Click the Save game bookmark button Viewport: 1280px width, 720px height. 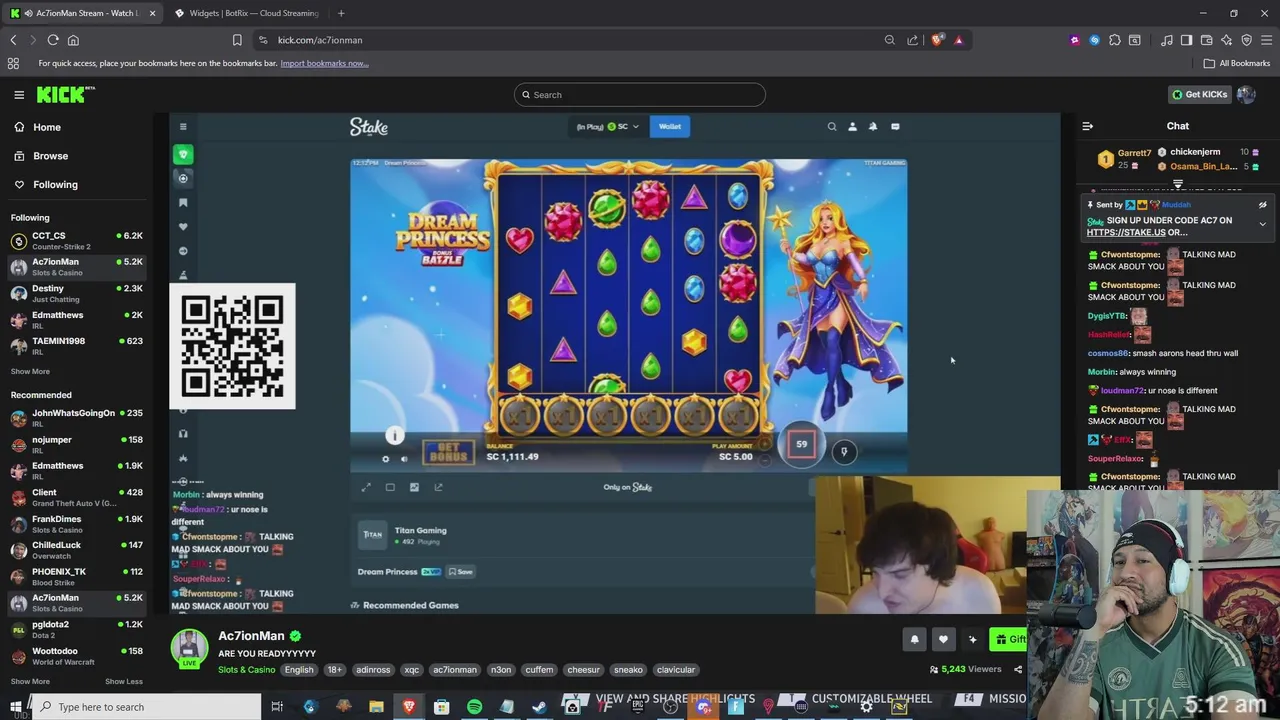(x=460, y=572)
